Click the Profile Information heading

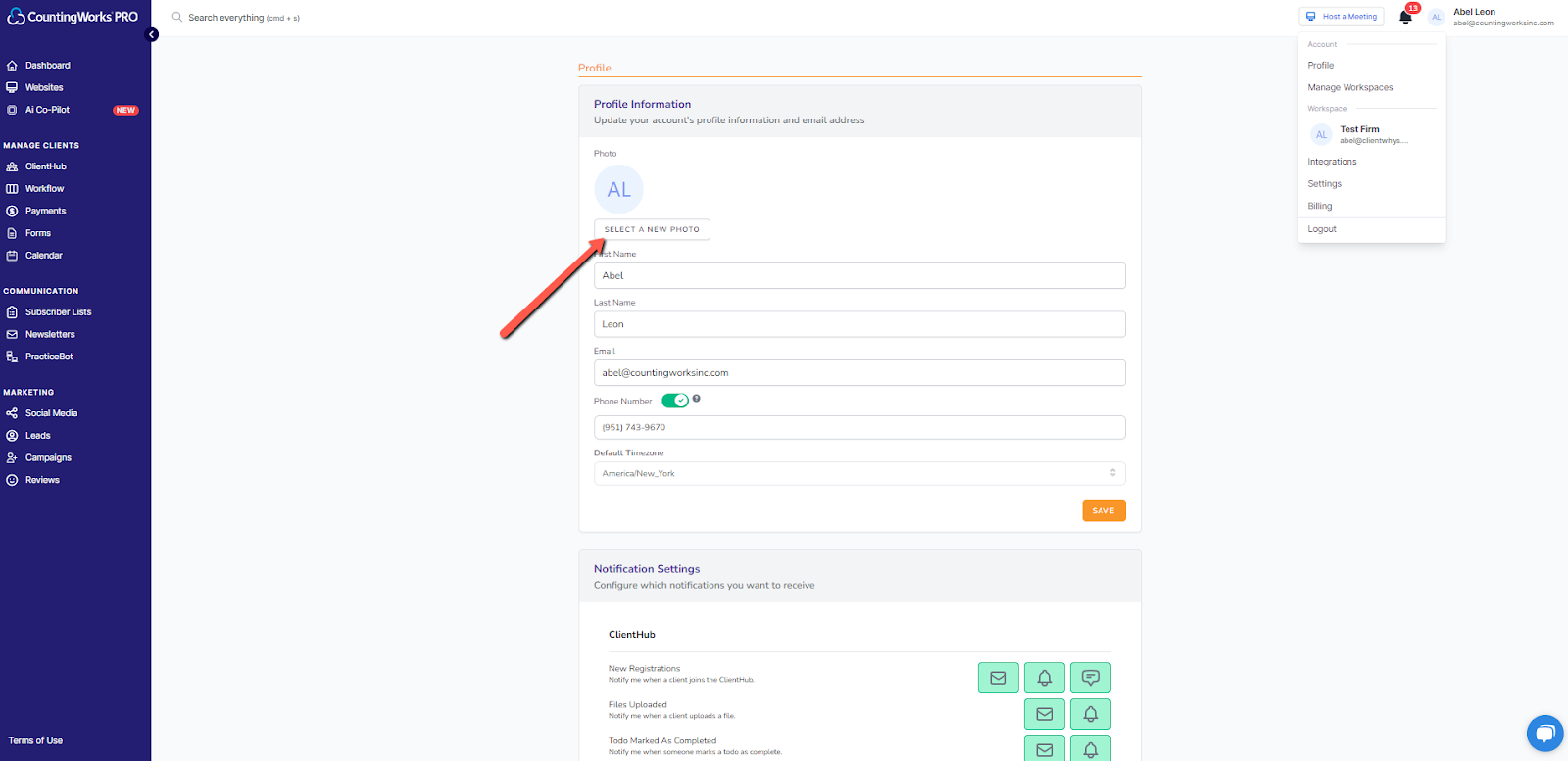(643, 104)
